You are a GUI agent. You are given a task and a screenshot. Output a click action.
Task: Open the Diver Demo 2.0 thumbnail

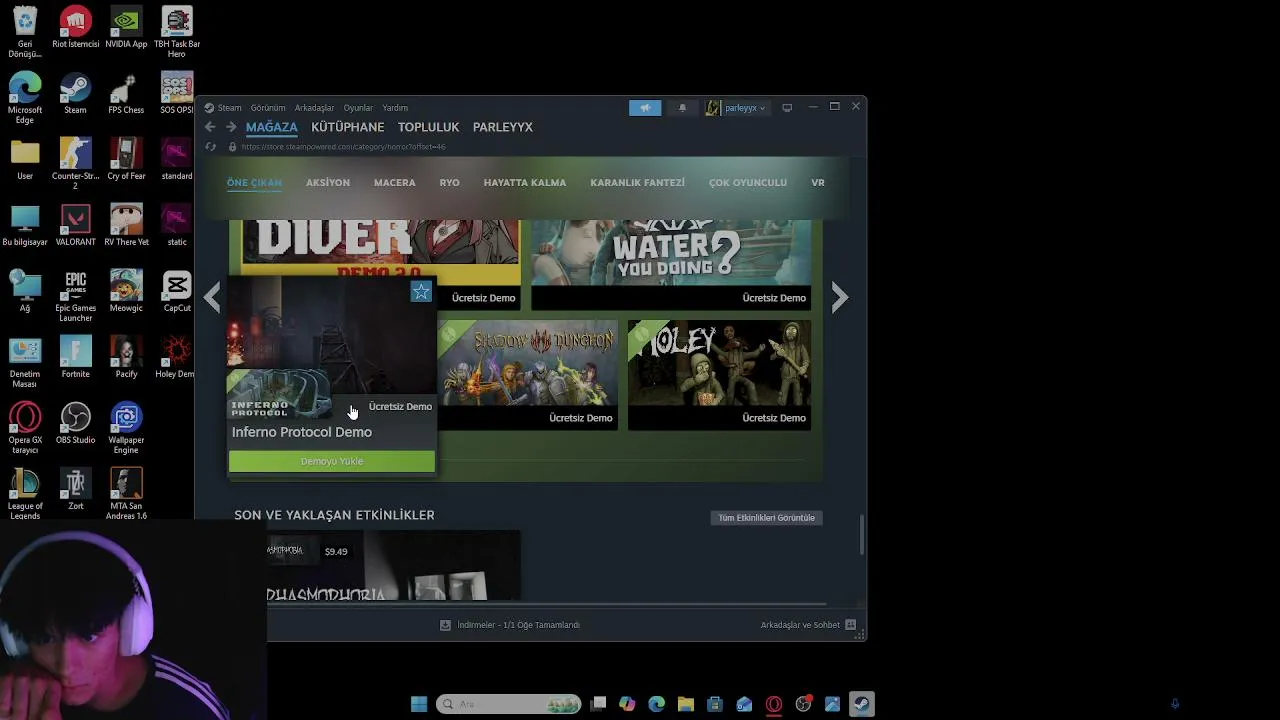pos(379,248)
